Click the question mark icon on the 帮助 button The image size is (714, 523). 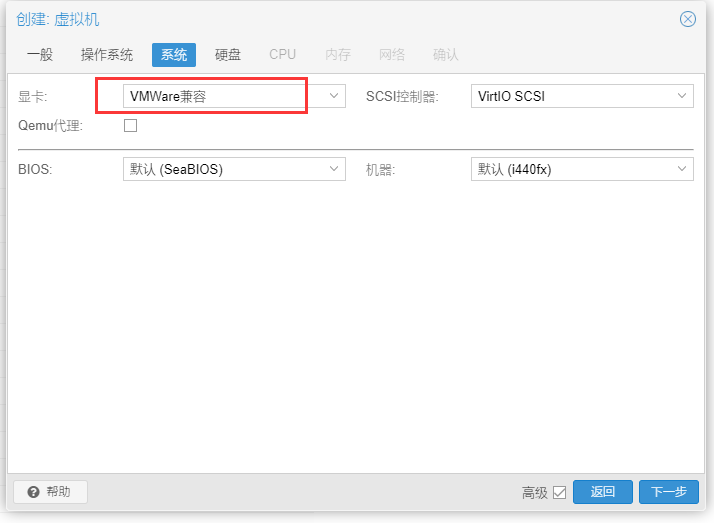(33, 492)
